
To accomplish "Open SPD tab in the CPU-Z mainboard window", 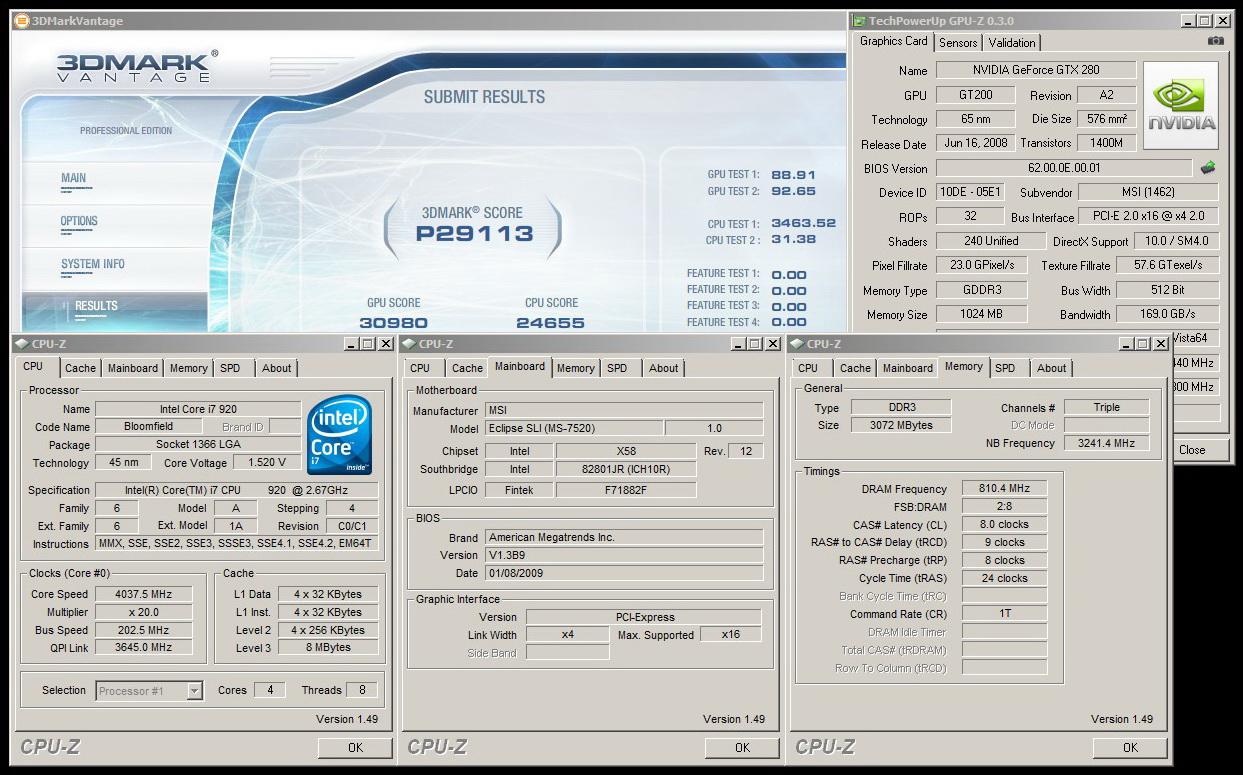I will pos(617,368).
